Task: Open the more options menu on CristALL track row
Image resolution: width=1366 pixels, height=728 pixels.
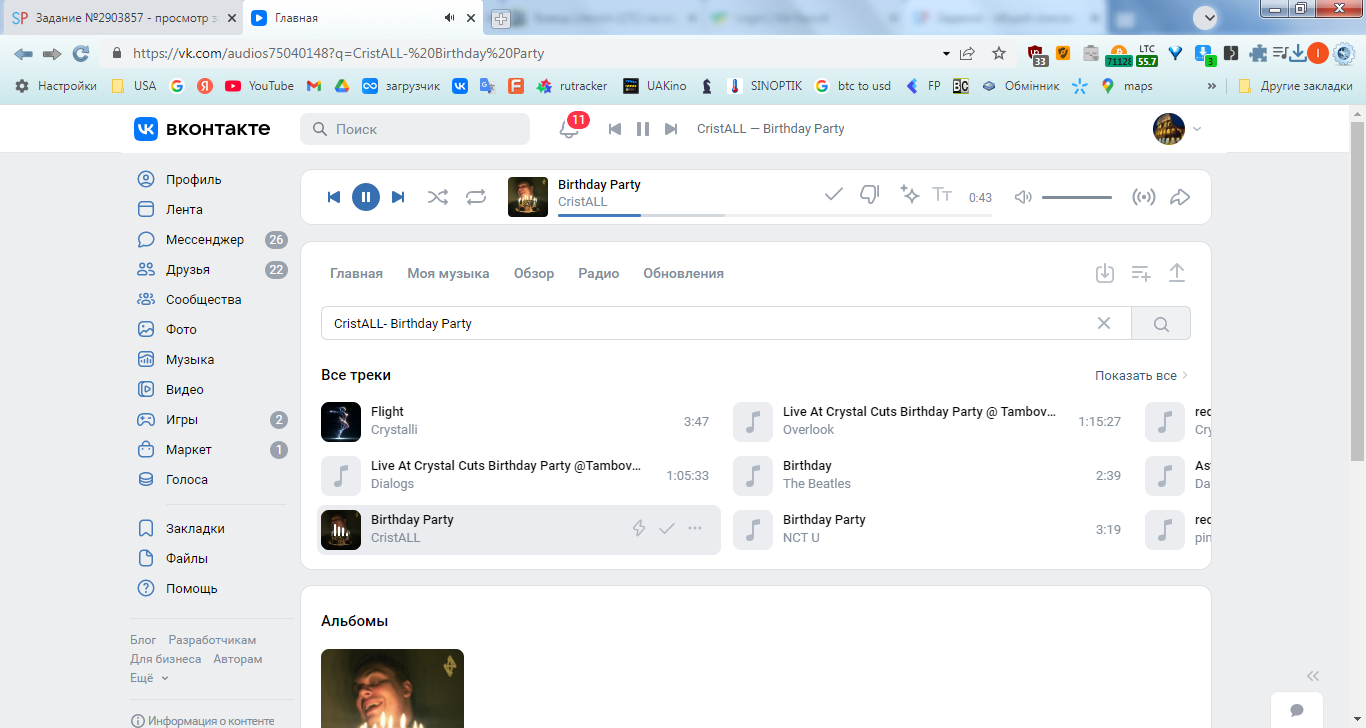Action: pyautogui.click(x=695, y=528)
